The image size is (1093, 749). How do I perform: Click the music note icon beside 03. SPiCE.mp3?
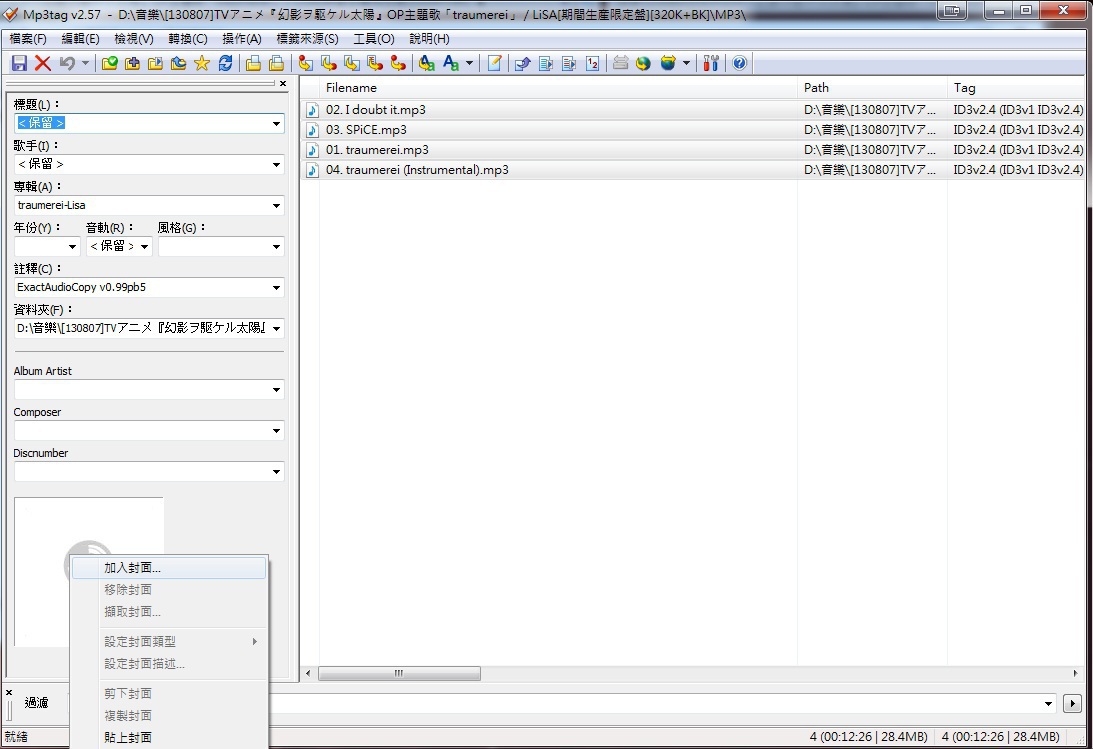tap(312, 130)
